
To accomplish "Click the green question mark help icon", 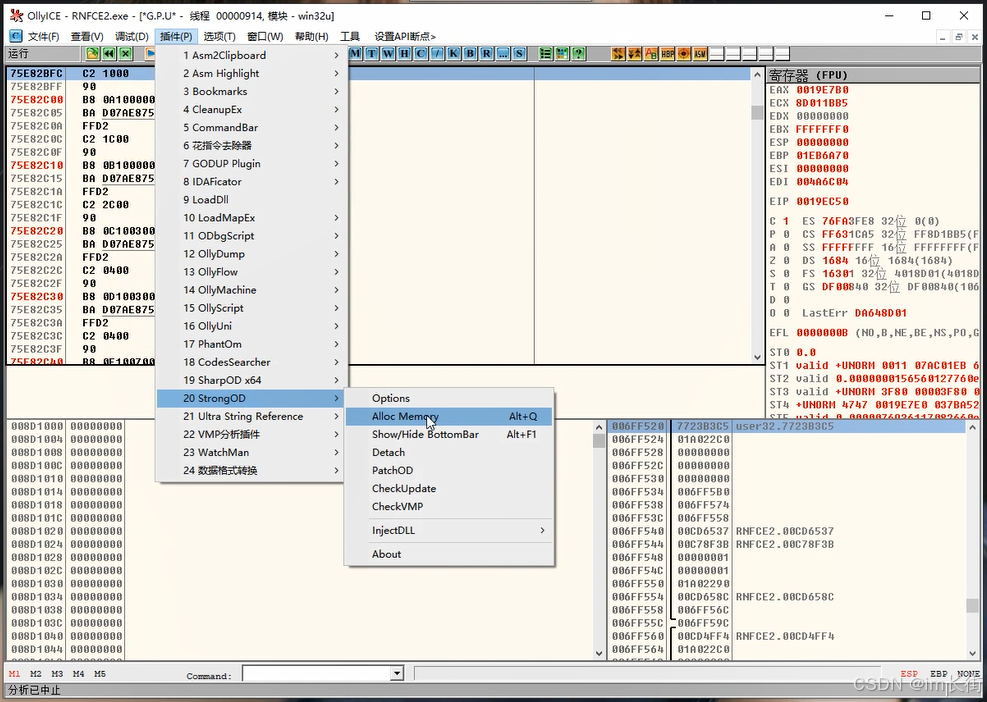I will pyautogui.click(x=579, y=54).
